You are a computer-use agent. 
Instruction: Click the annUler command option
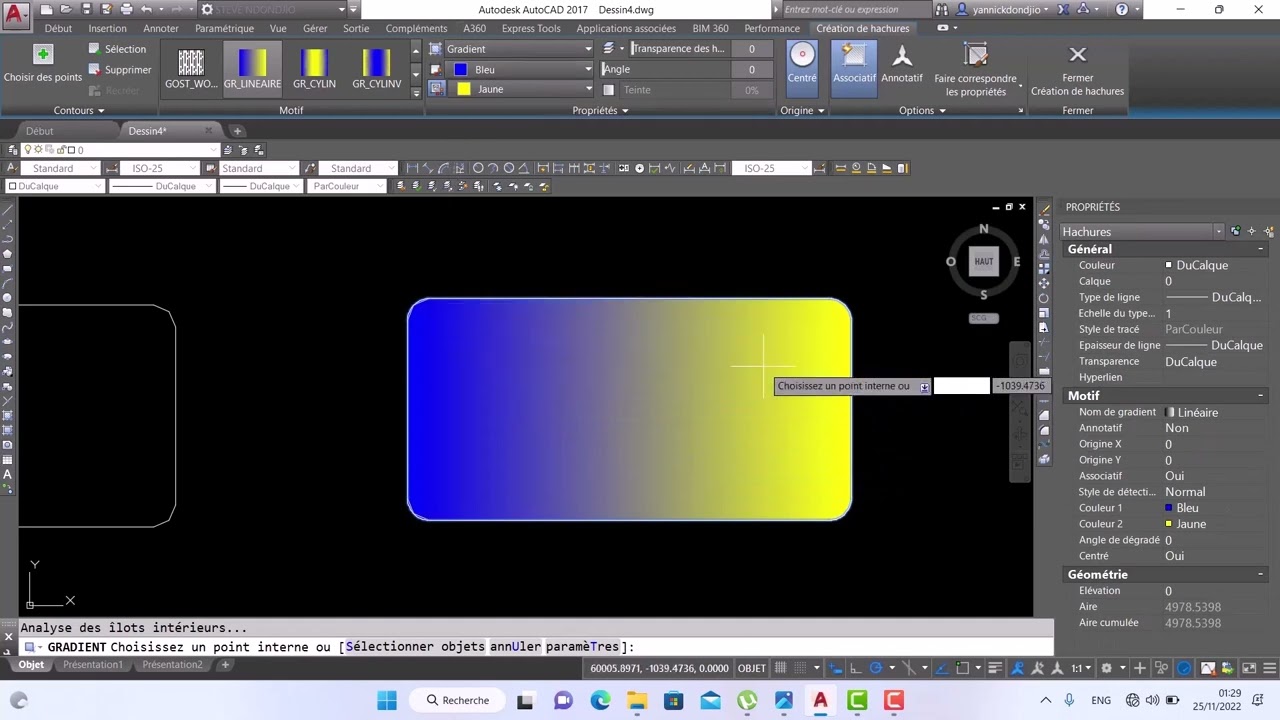(x=515, y=647)
